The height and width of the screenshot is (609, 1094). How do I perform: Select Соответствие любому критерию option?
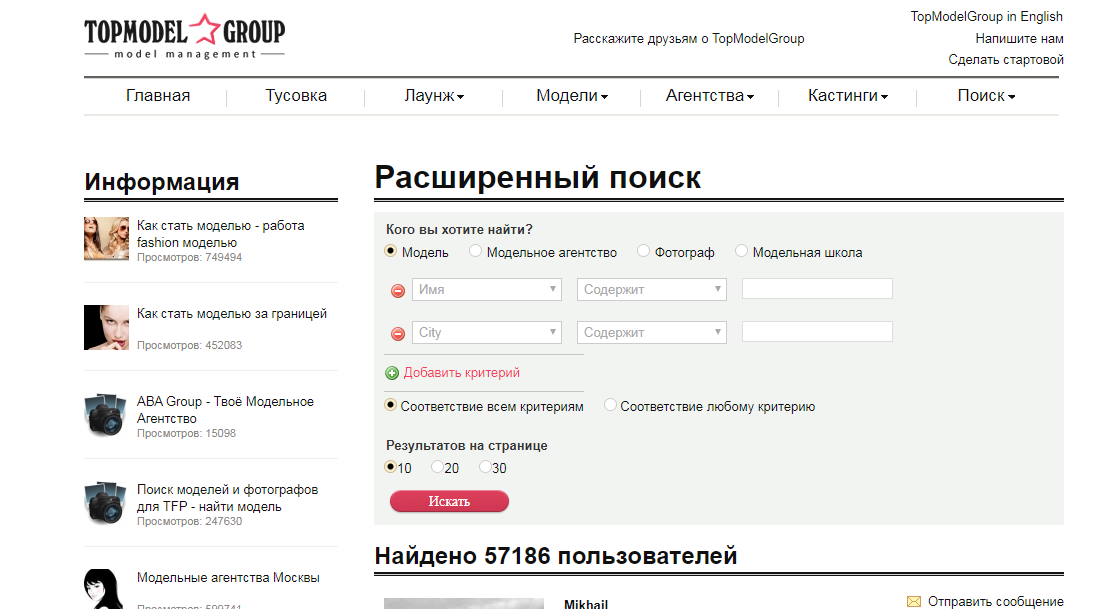[x=610, y=406]
